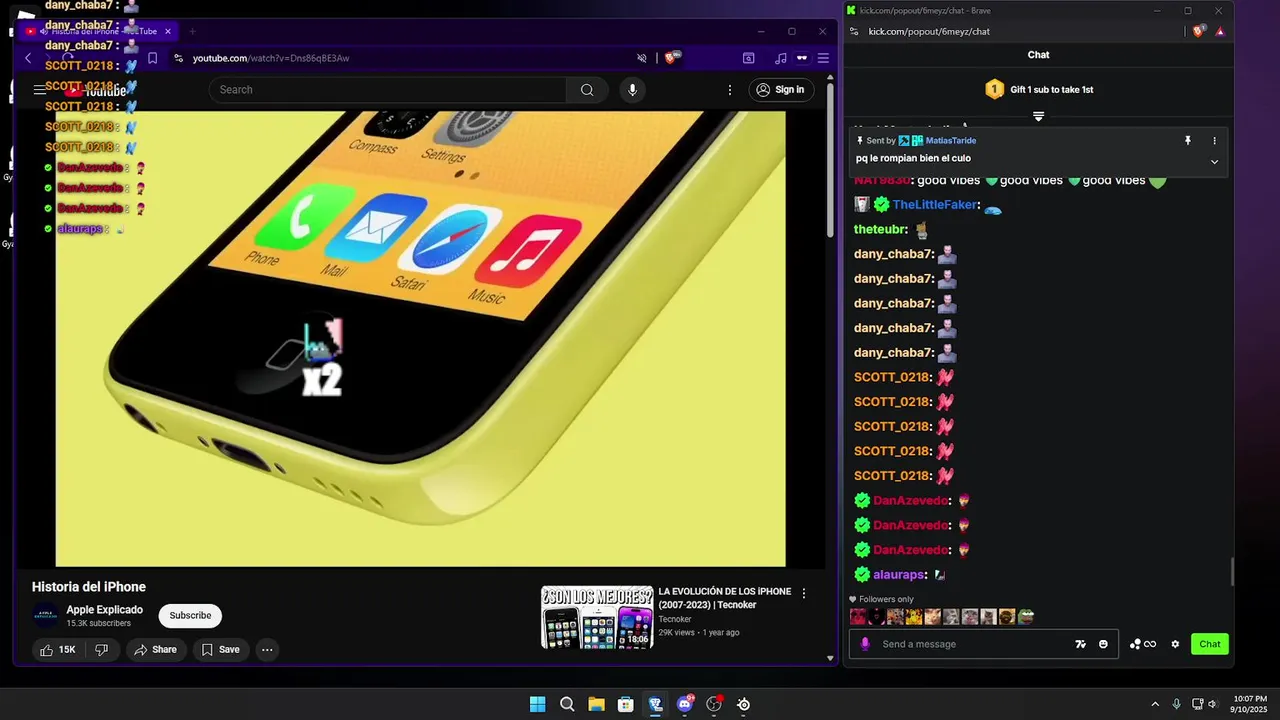This screenshot has width=1280, height=720.
Task: Click the Share button under the video
Action: [x=155, y=650]
